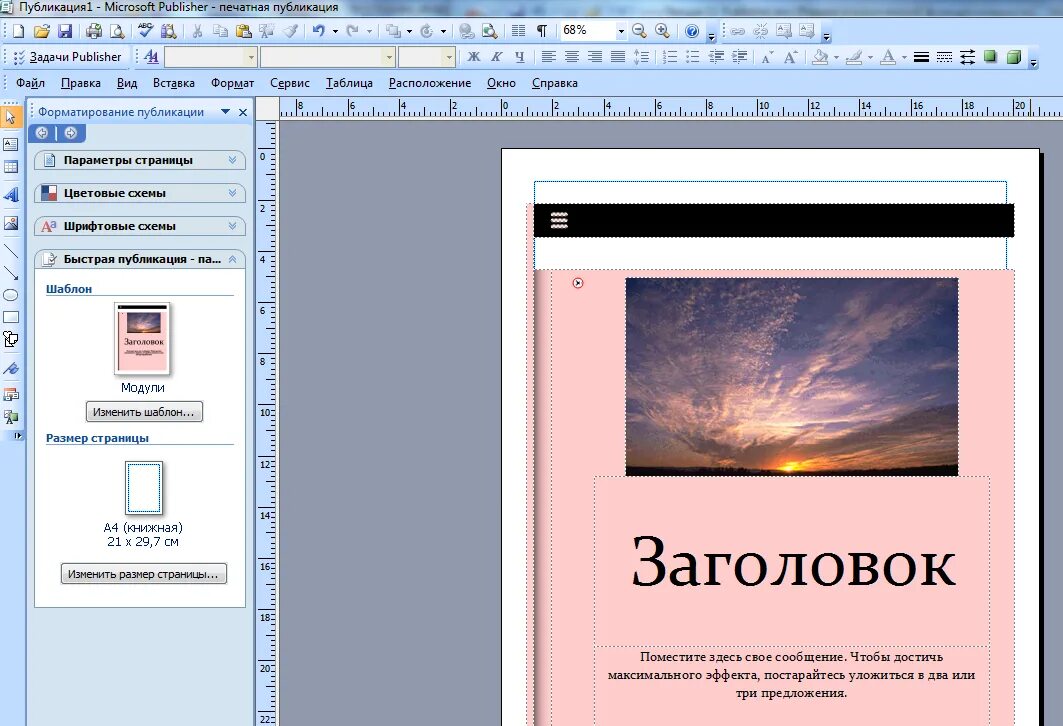1063x726 pixels.
Task: Click Изменить шаблон button
Action: tap(144, 412)
